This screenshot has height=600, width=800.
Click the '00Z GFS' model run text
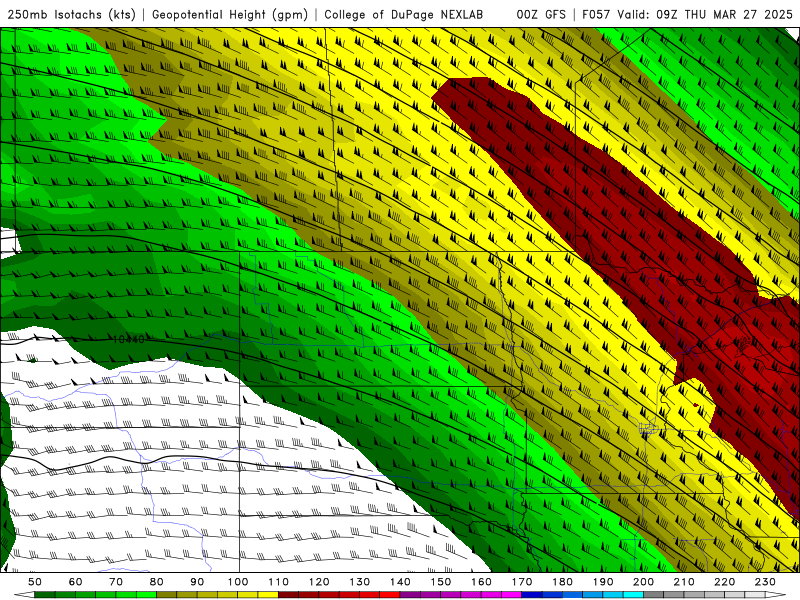541,14
